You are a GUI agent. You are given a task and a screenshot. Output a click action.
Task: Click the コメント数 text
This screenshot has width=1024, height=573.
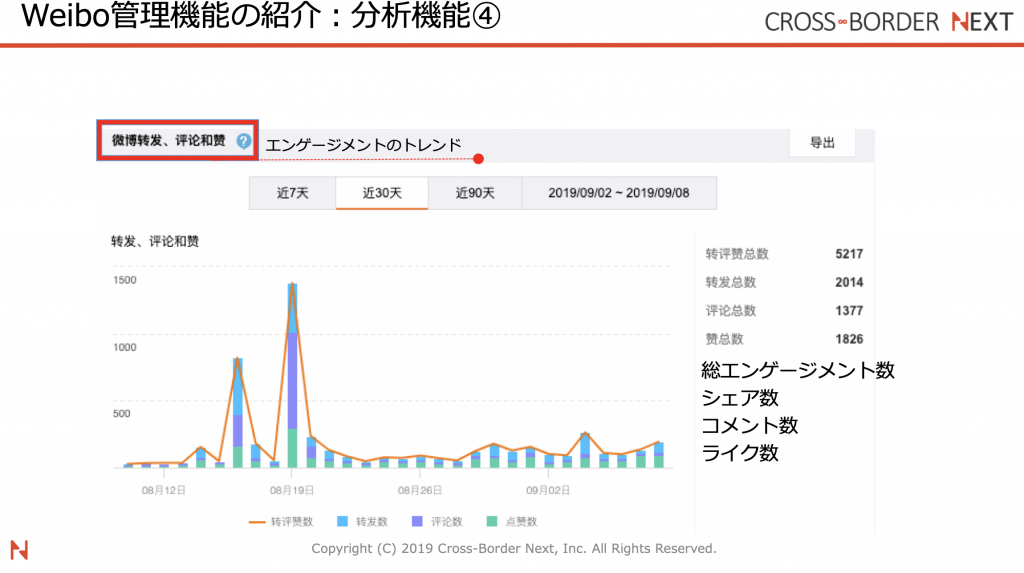[x=749, y=425]
